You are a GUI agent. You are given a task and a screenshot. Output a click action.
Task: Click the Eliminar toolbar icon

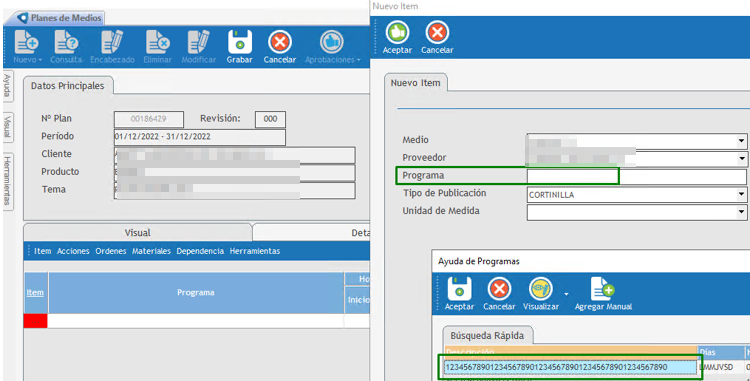pos(157,47)
